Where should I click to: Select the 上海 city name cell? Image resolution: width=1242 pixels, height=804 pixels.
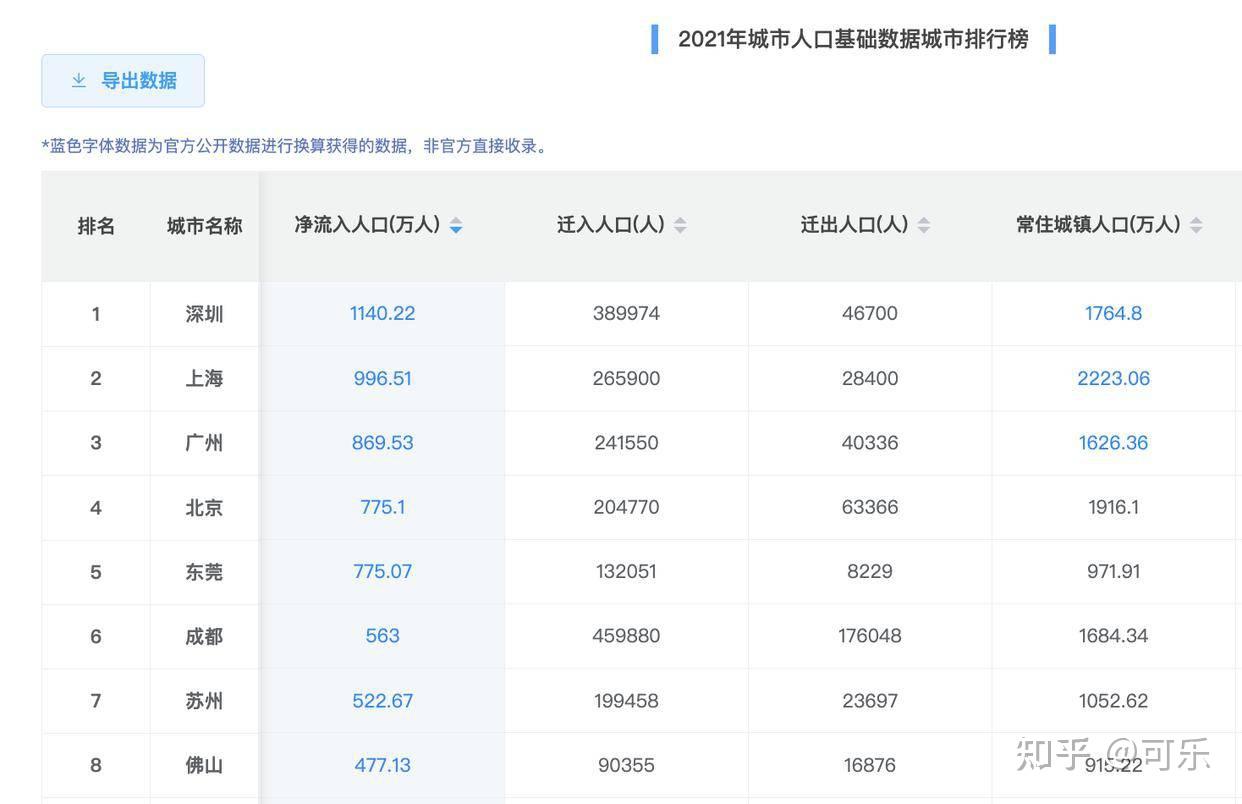[x=204, y=378]
